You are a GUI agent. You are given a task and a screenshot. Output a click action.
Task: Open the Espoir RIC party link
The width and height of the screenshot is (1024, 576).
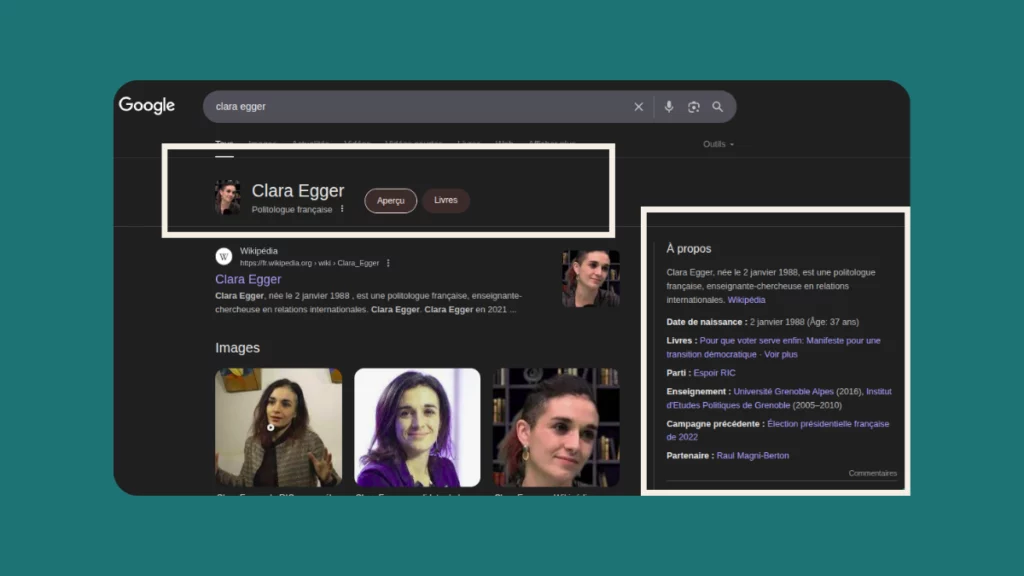[714, 373]
